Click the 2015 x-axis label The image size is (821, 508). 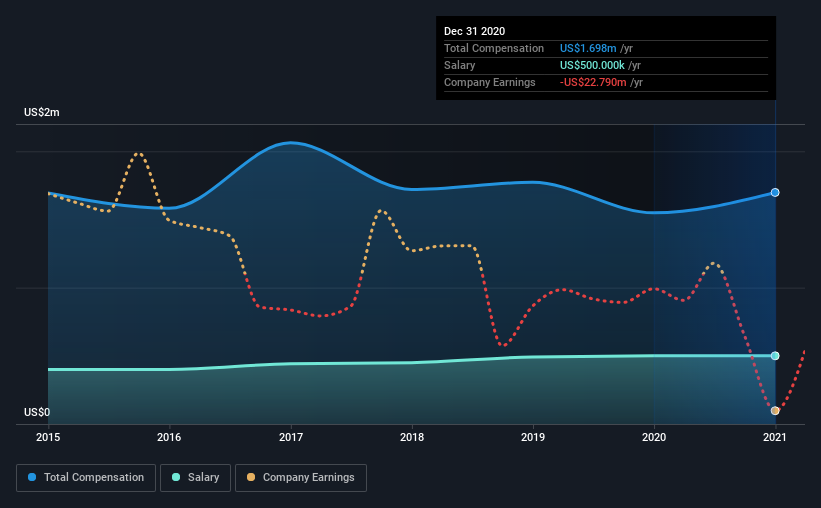click(48, 437)
